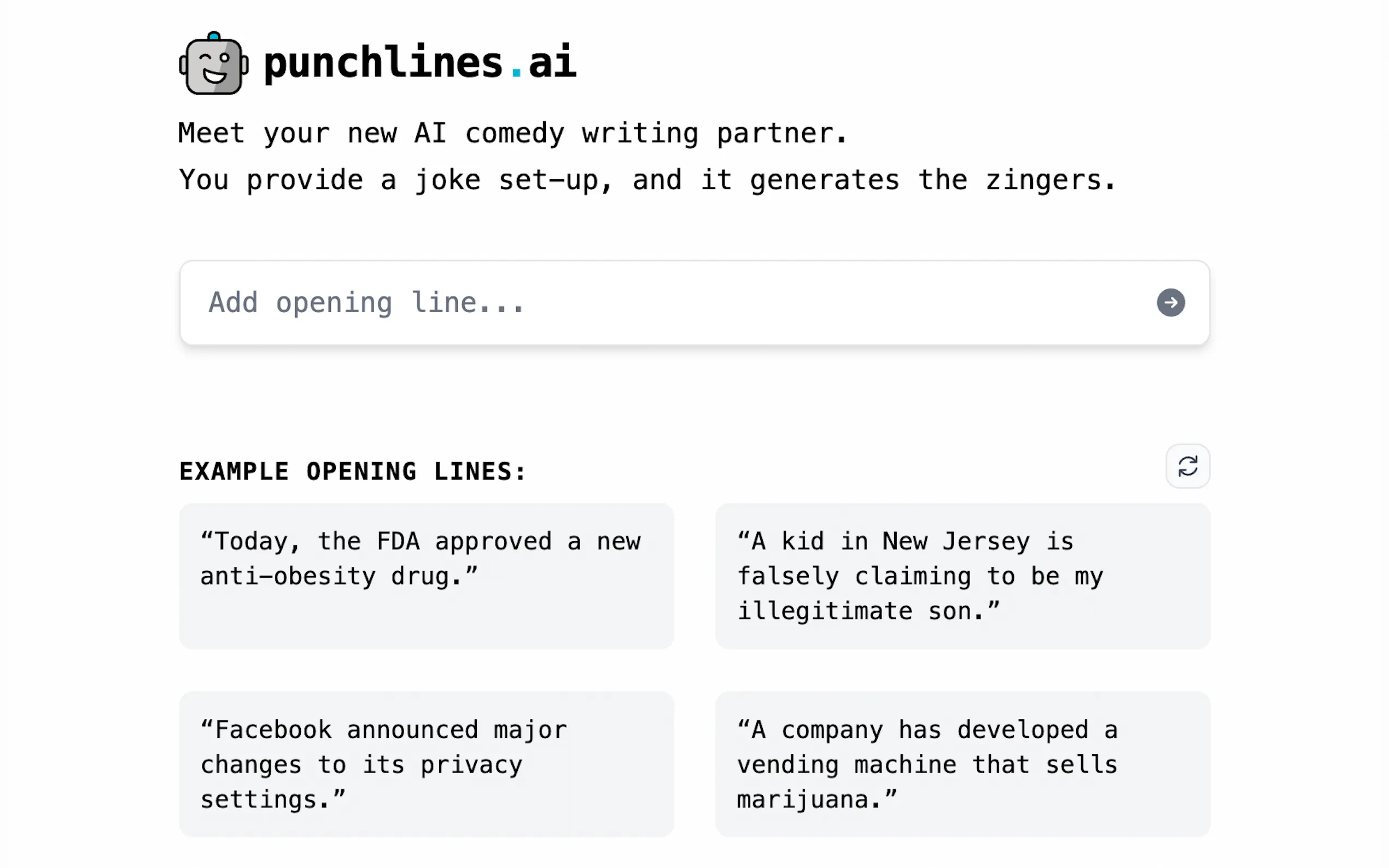Screen dimensions: 1389x868
Task: Choose the Facebook privacy settings example
Action: coord(426,764)
